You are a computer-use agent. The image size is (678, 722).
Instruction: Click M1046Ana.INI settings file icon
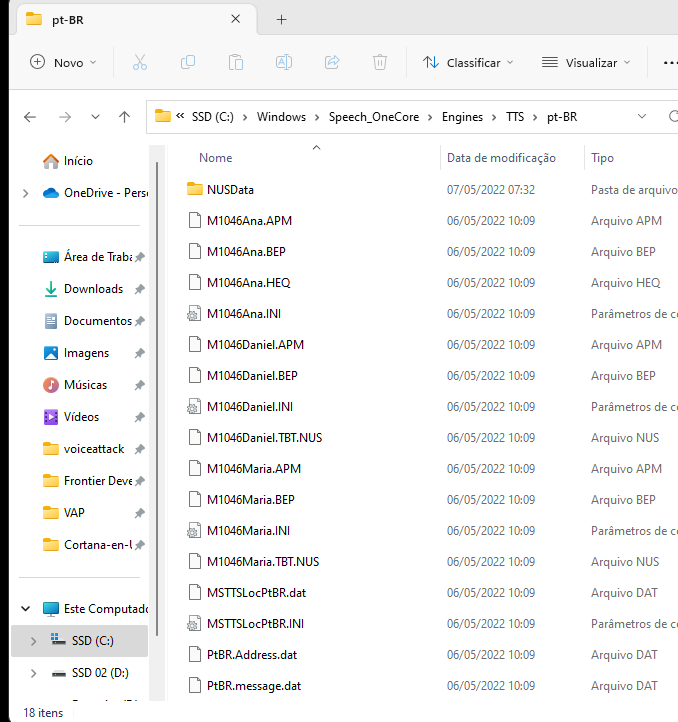click(x=194, y=314)
